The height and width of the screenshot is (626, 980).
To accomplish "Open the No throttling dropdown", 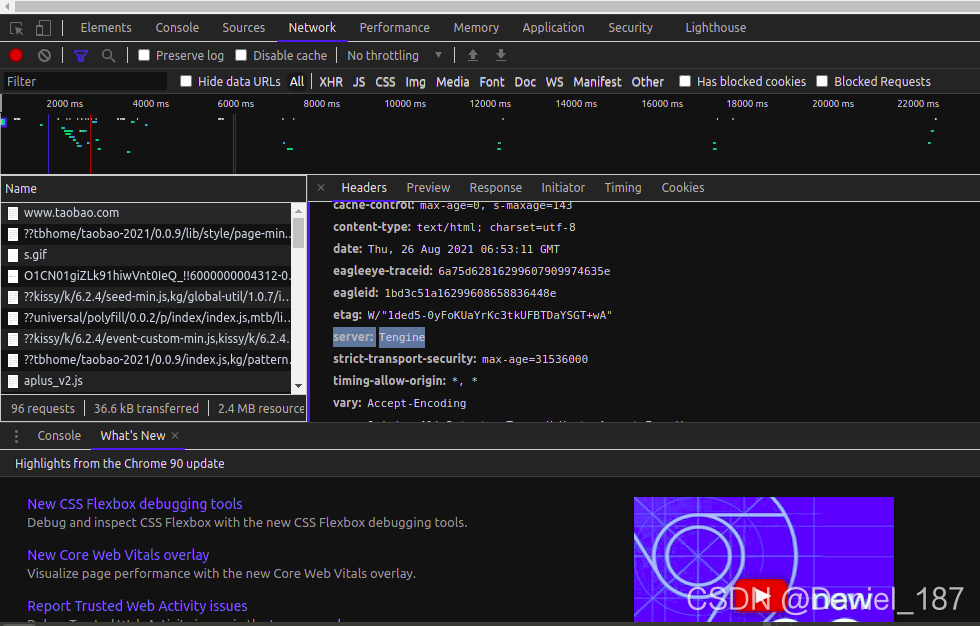I will (394, 56).
